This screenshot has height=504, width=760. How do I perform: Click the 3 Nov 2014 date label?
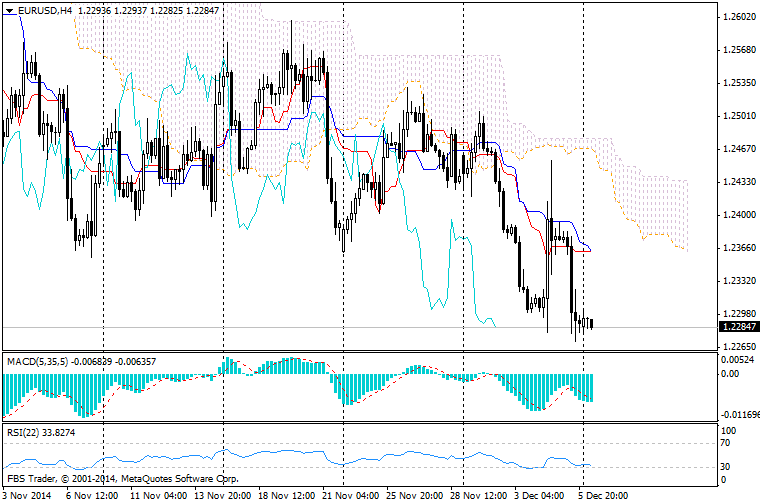(x=27, y=496)
